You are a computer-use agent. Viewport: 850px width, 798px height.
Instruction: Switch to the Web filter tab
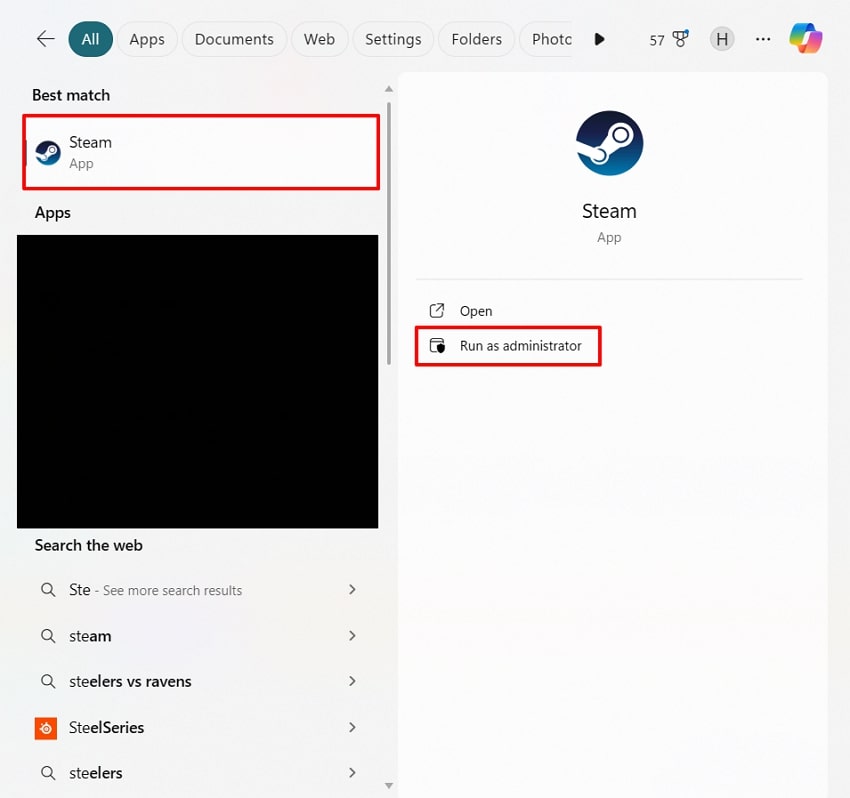[319, 39]
